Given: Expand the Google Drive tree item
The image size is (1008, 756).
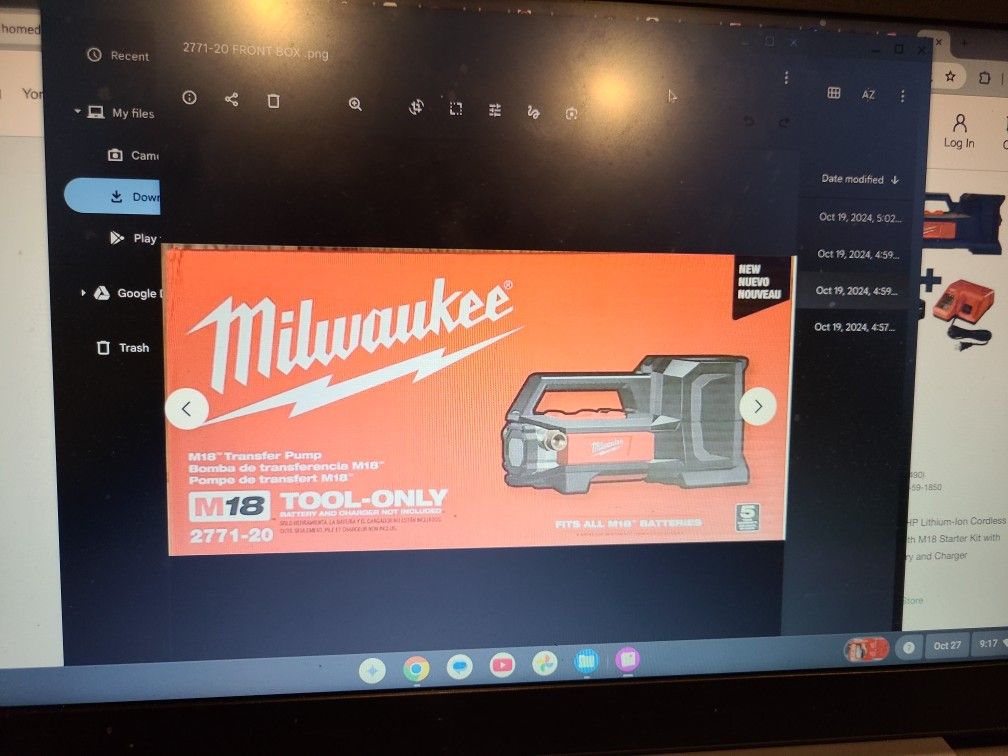Looking at the screenshot, I should [82, 293].
